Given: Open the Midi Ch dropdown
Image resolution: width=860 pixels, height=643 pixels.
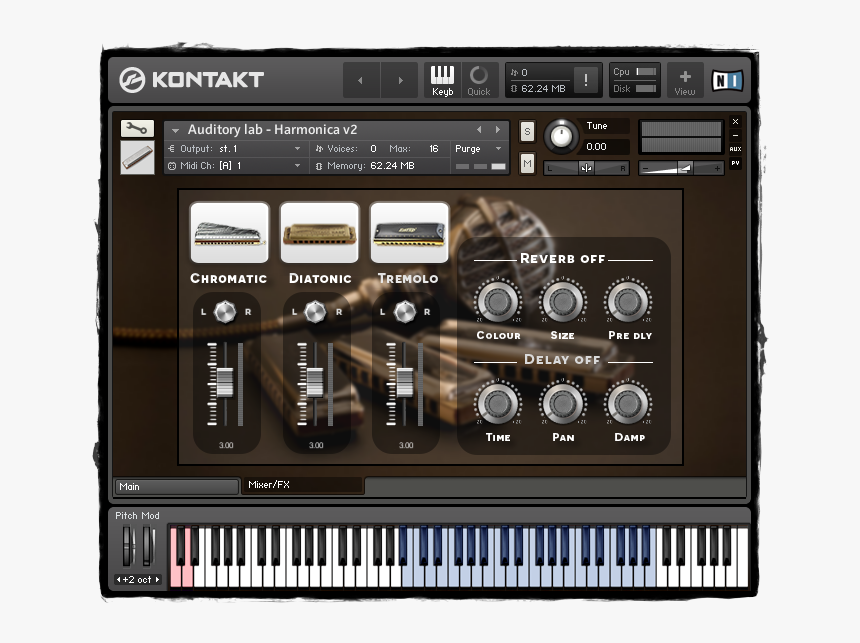Looking at the screenshot, I should [235, 166].
